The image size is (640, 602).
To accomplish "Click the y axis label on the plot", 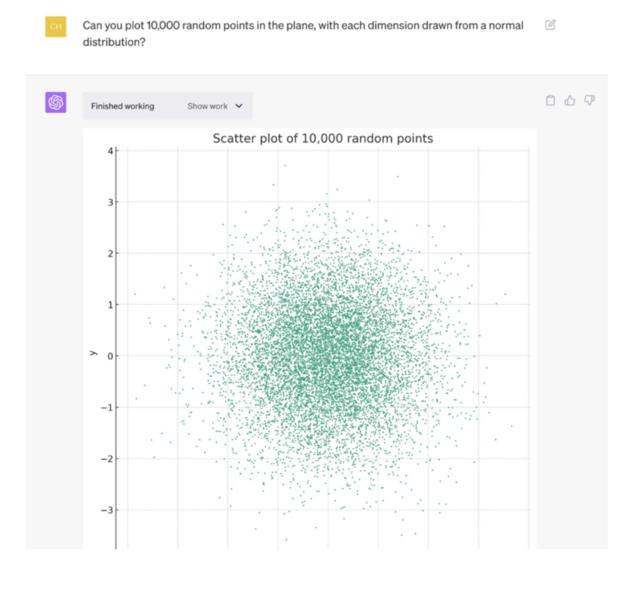I will (91, 353).
